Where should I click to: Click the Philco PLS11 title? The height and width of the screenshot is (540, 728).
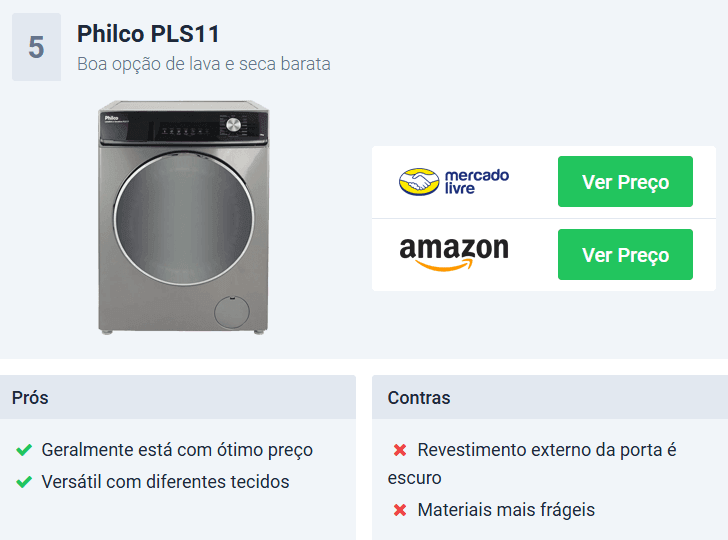click(148, 34)
